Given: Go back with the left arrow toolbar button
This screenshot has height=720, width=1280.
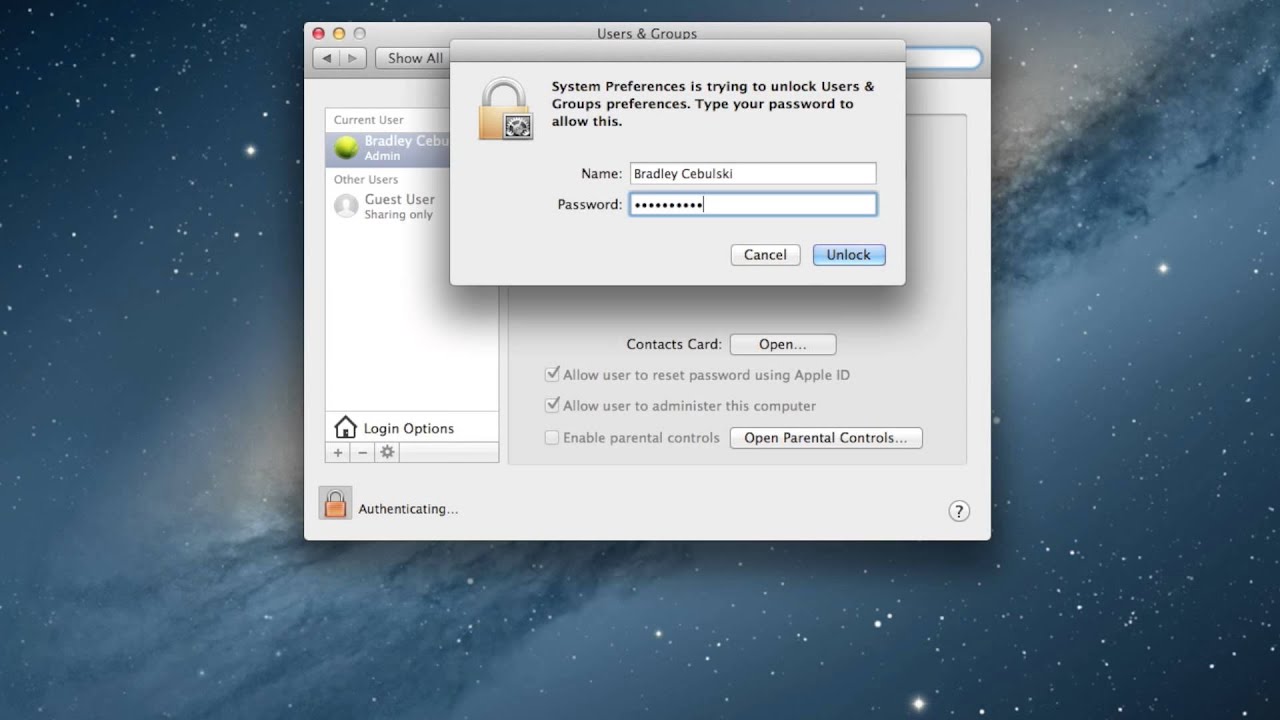Looking at the screenshot, I should click(x=327, y=58).
